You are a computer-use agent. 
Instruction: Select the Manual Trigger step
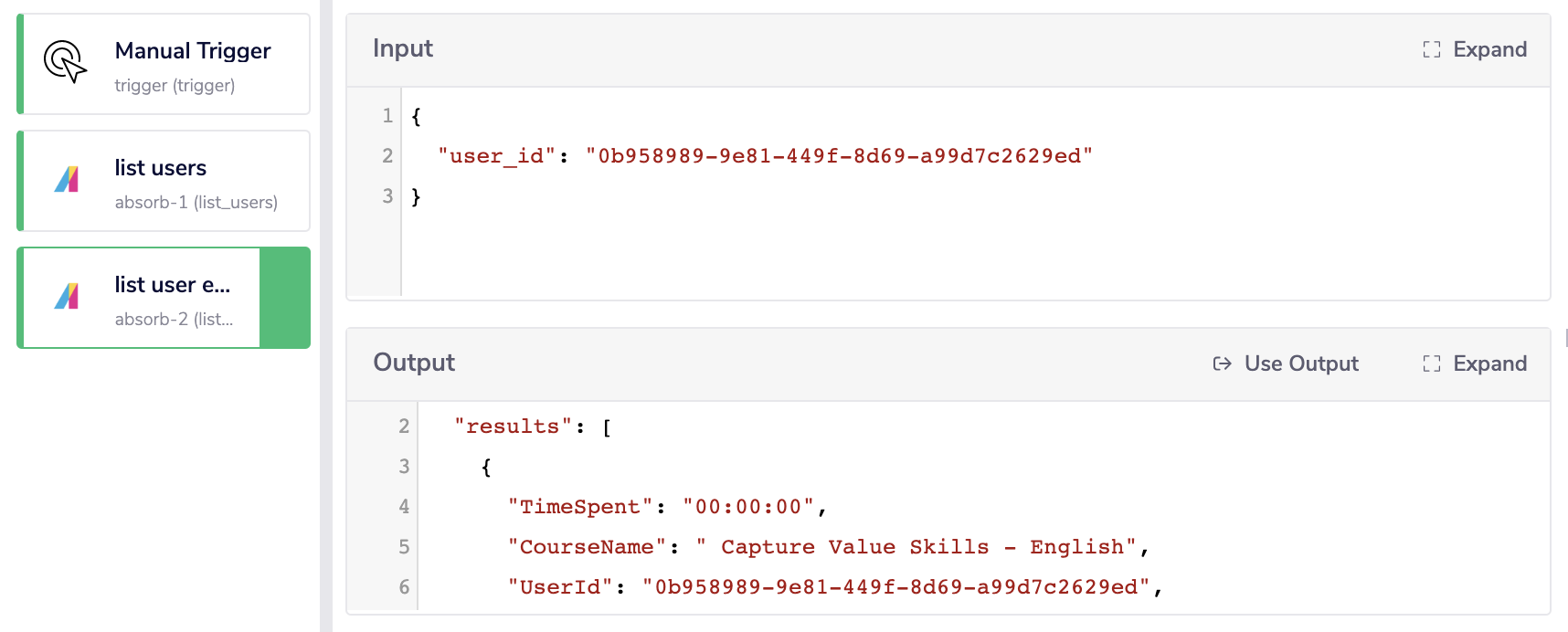click(x=163, y=63)
